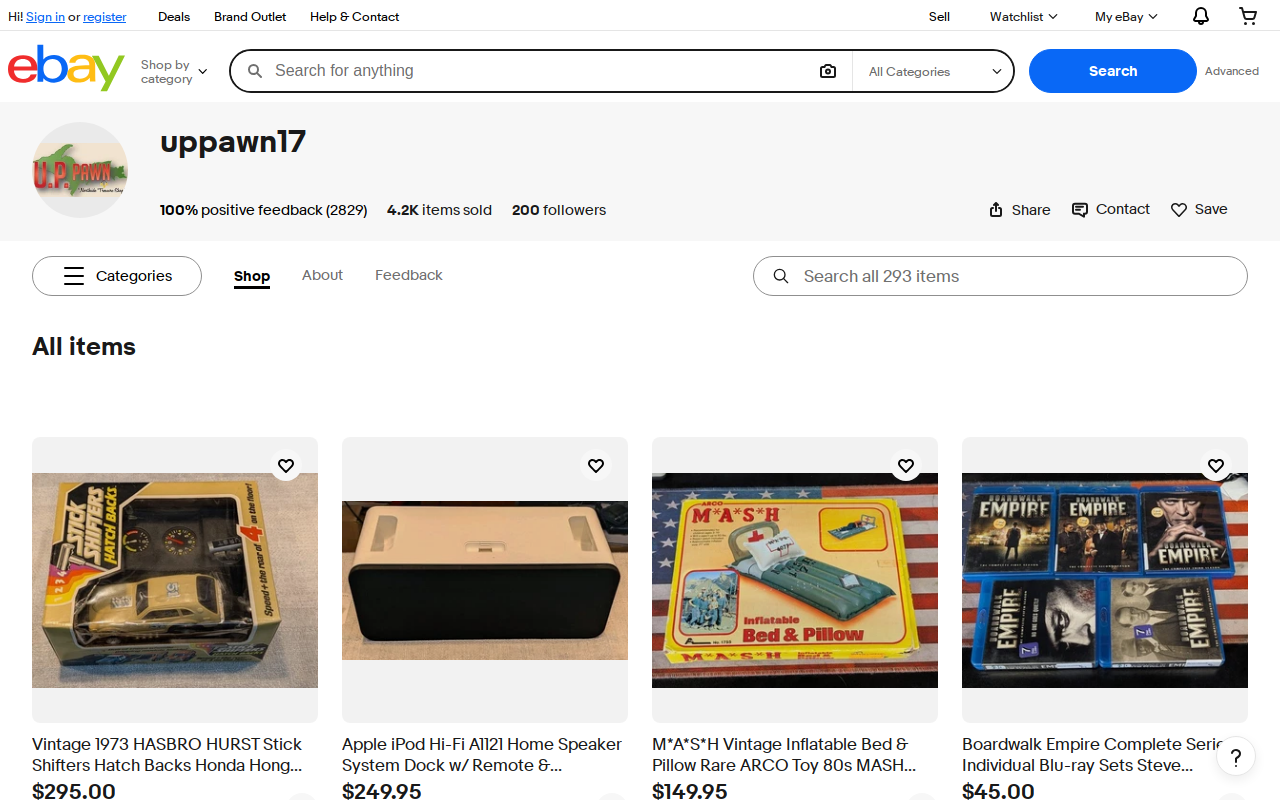Image resolution: width=1280 pixels, height=800 pixels.
Task: Click the 4.2K items sold text
Action: click(x=439, y=210)
